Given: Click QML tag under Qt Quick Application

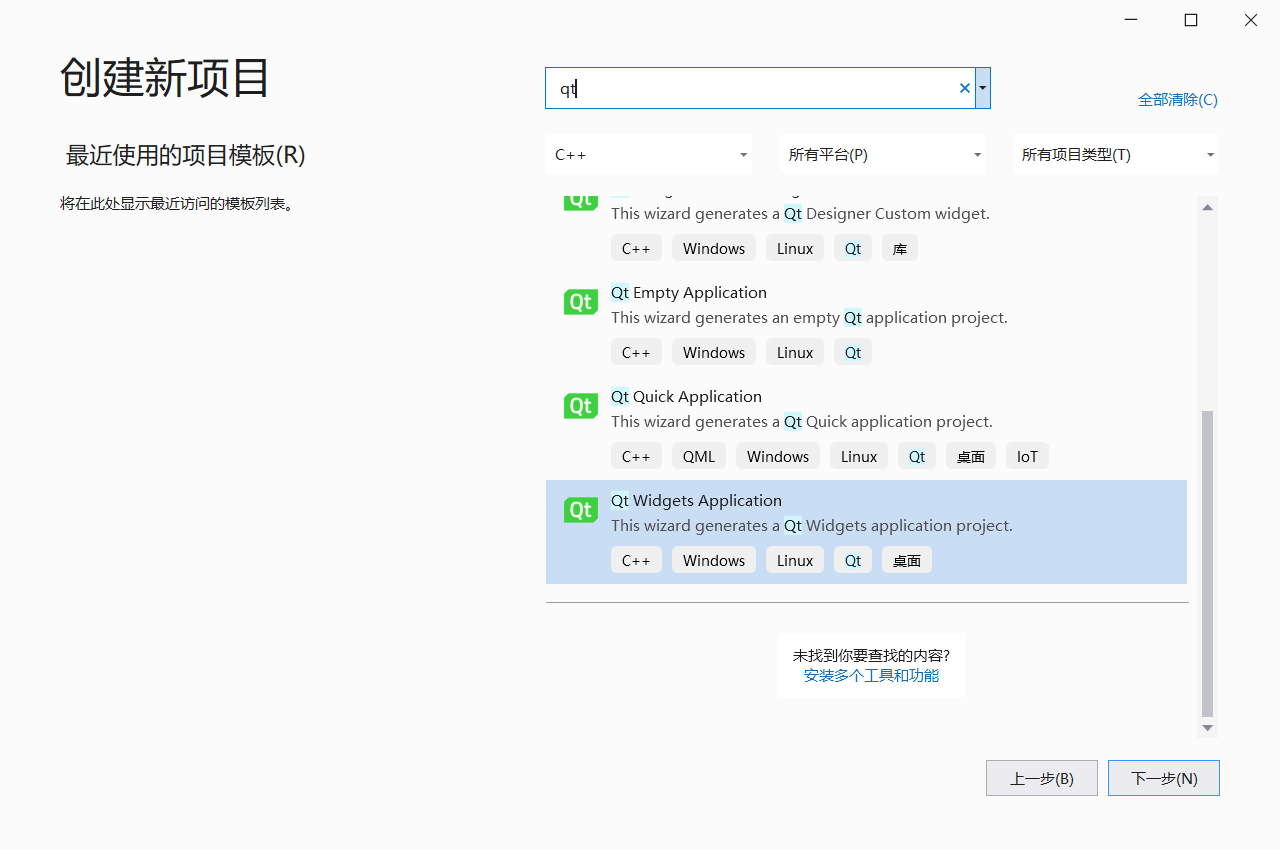Looking at the screenshot, I should coord(699,456).
